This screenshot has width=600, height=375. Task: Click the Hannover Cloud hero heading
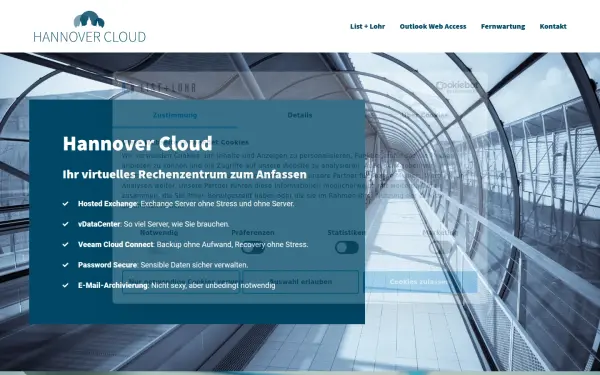(x=137, y=143)
